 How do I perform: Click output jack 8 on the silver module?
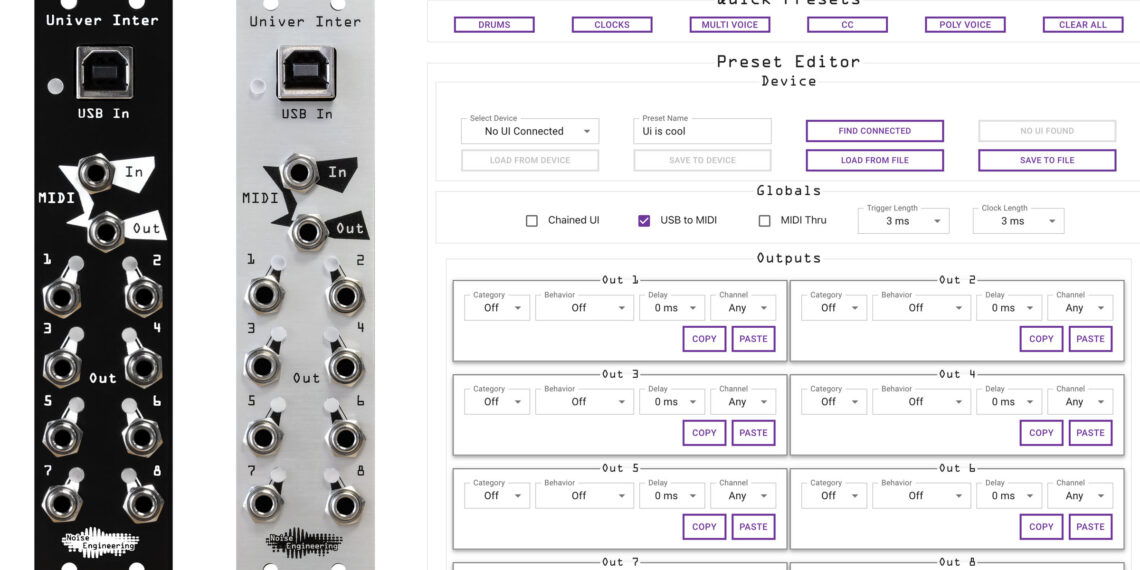[345, 504]
